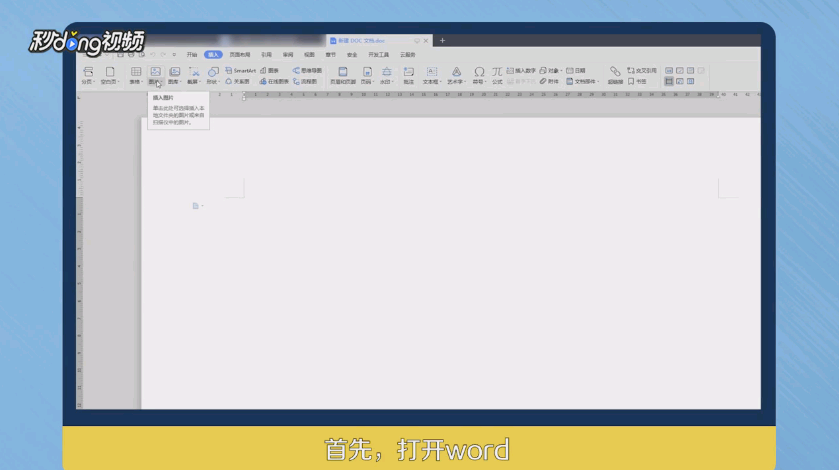
Task: Insert the Date (日期)
Action: click(x=576, y=71)
